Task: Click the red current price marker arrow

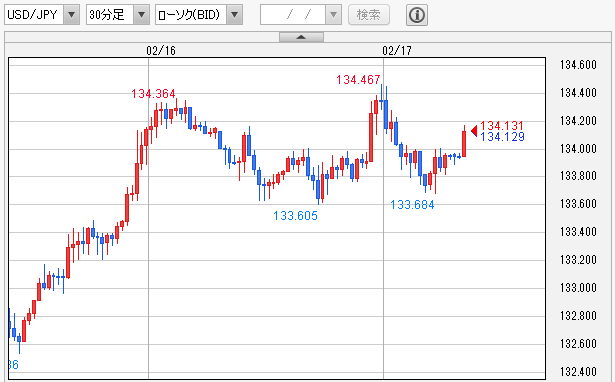Action: point(474,131)
